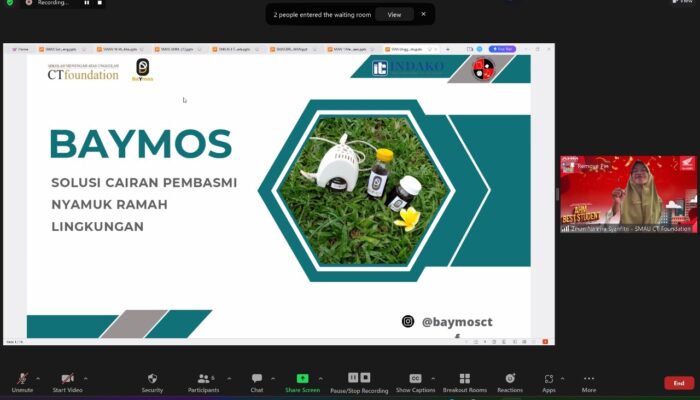Screen dimensions: 700x400
Task: Open the Reactions menu
Action: point(510,382)
